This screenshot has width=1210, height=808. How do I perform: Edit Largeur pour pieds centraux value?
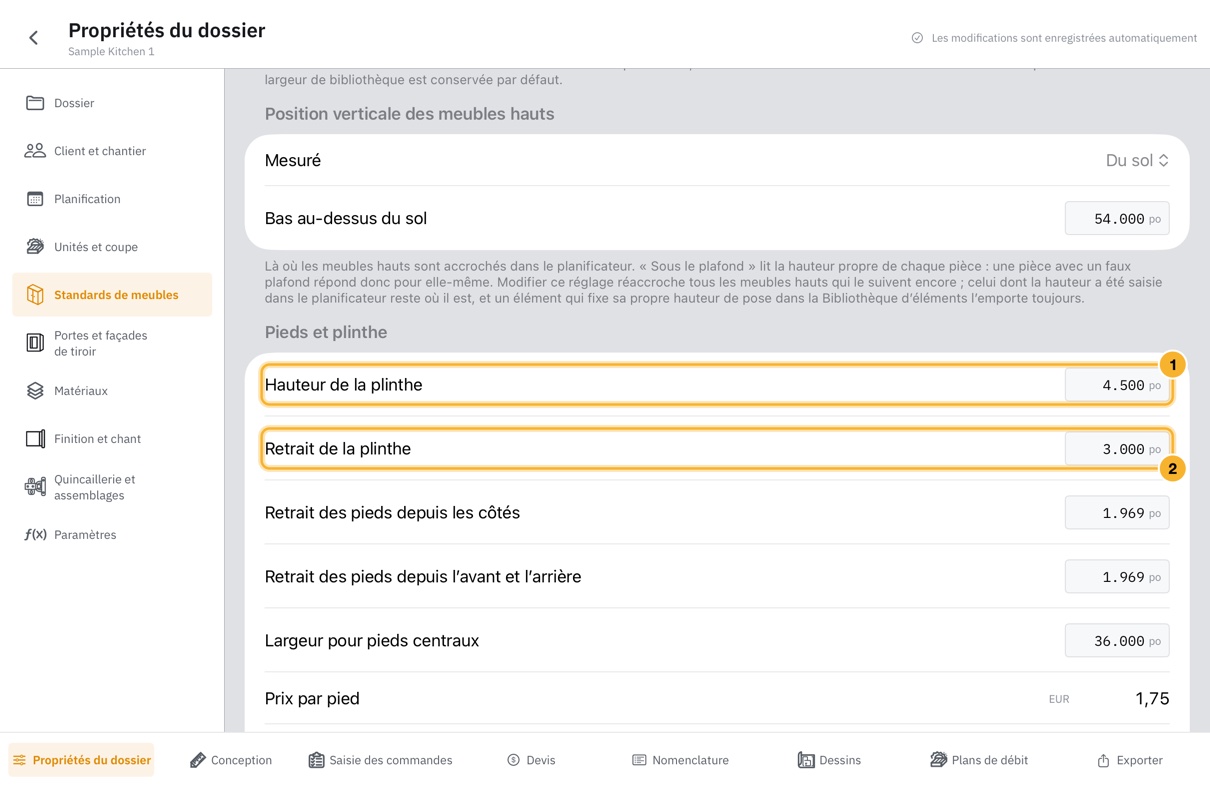[1117, 641]
